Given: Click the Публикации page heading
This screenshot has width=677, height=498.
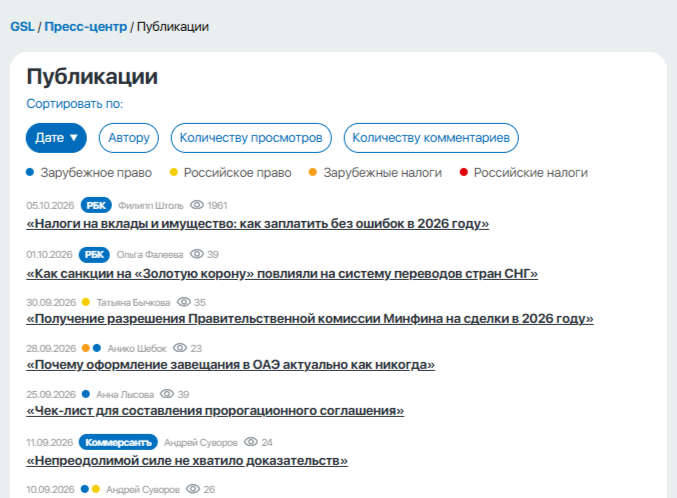Looking at the screenshot, I should [92, 77].
